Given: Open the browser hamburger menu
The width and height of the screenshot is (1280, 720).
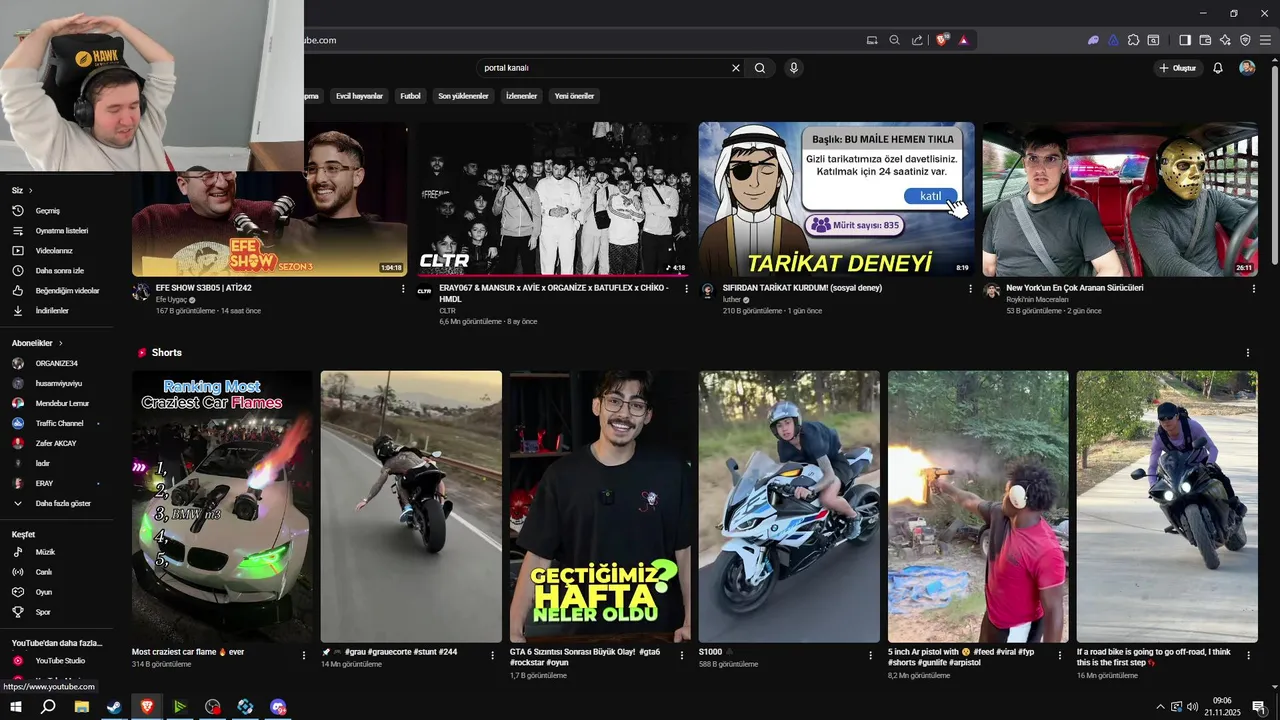Looking at the screenshot, I should point(1265,40).
